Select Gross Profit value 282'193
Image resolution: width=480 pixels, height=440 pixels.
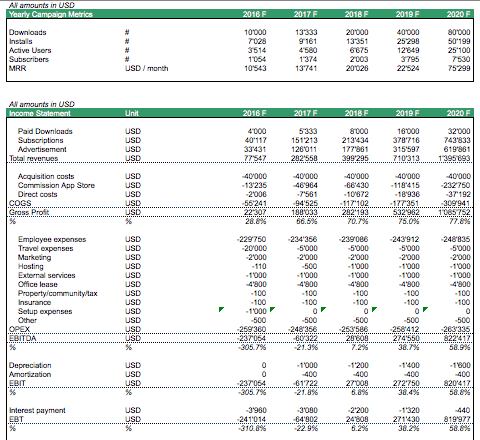[x=355, y=212]
